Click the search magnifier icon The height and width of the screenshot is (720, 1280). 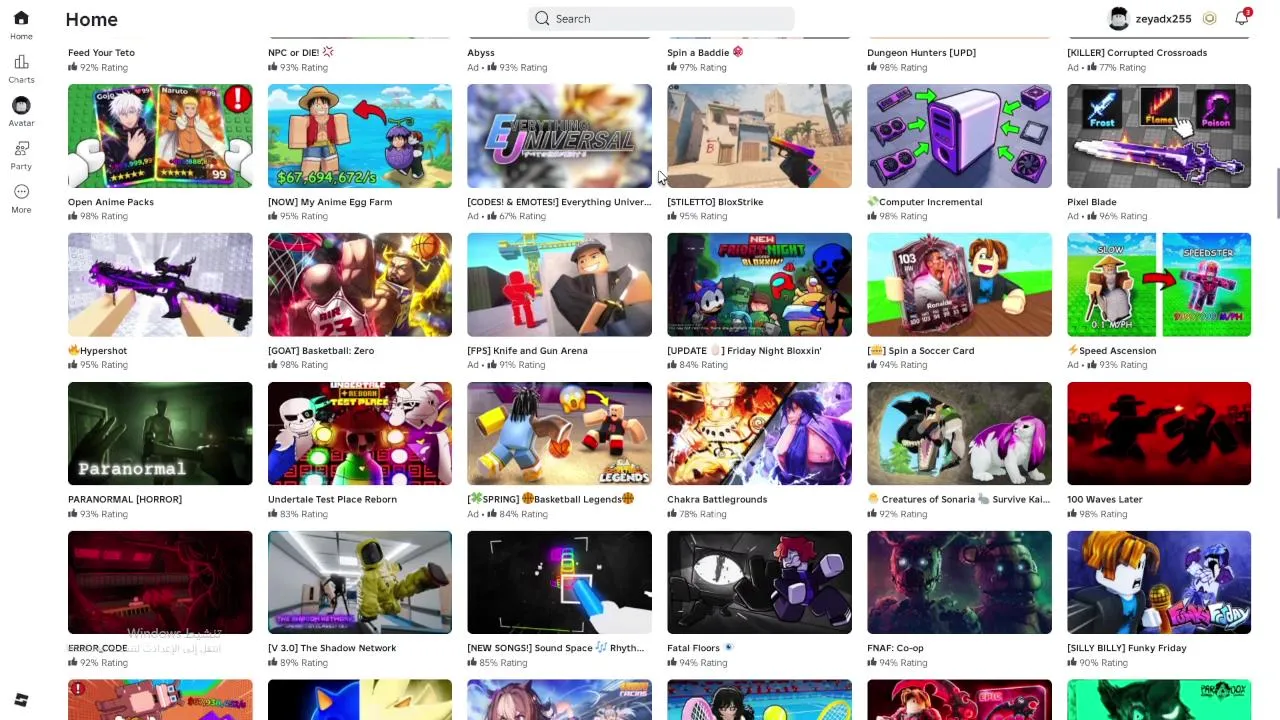tap(542, 18)
